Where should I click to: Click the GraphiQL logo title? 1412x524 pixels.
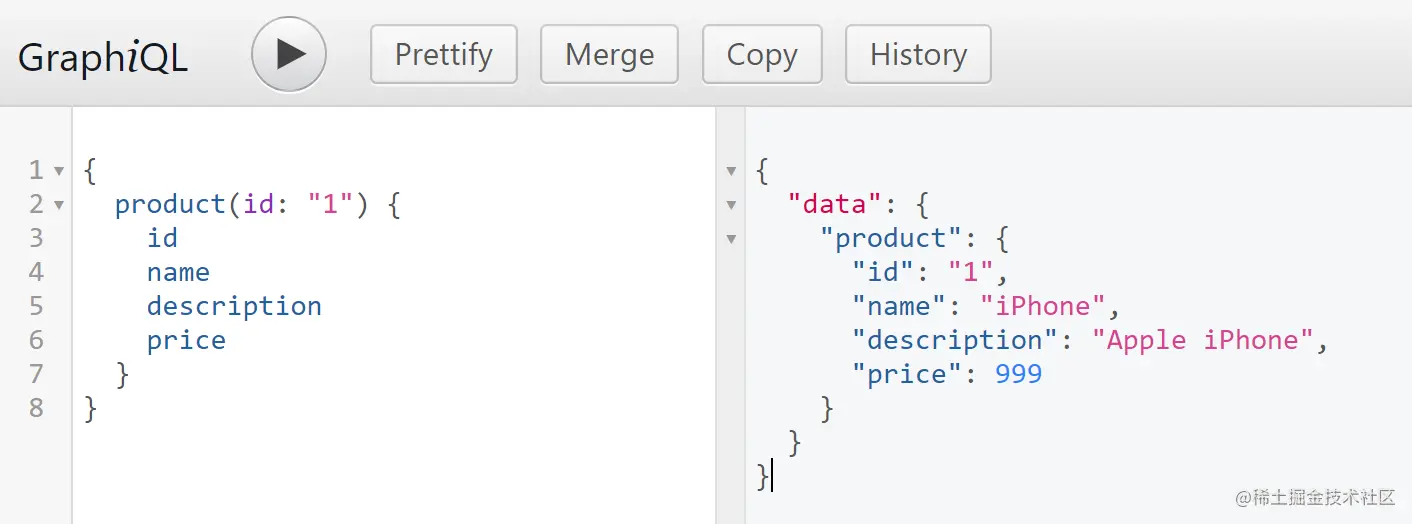[x=102, y=57]
